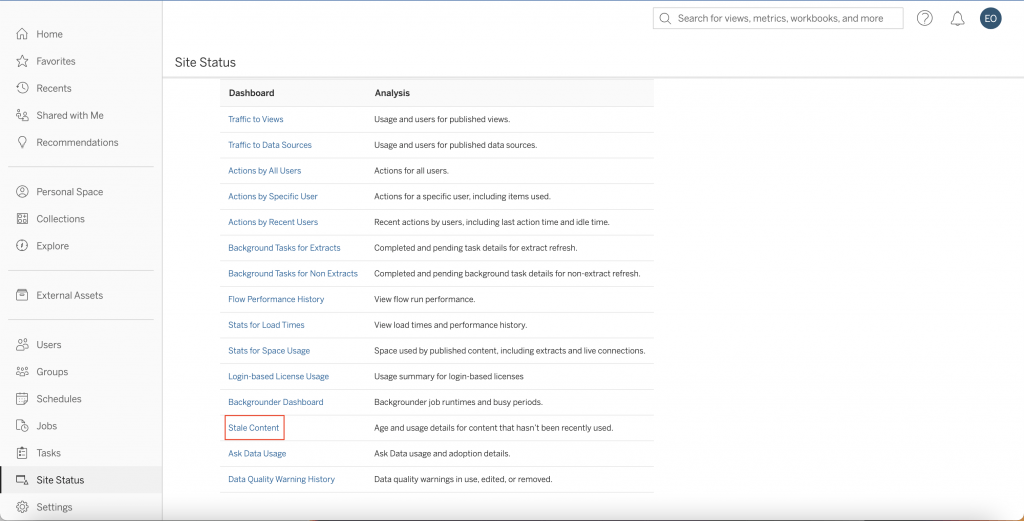Open Login-based License Usage dashboard

pyautogui.click(x=278, y=376)
